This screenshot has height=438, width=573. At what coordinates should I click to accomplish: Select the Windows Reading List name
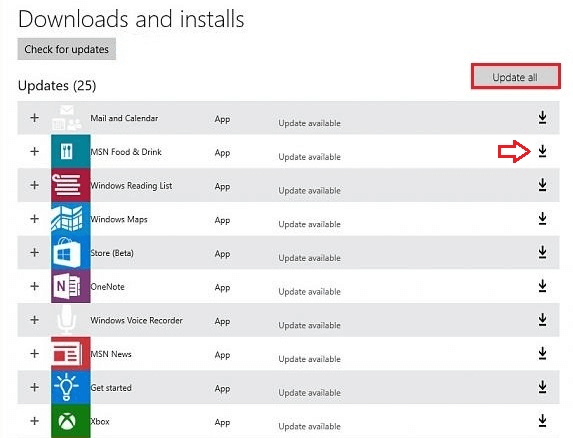coord(131,185)
